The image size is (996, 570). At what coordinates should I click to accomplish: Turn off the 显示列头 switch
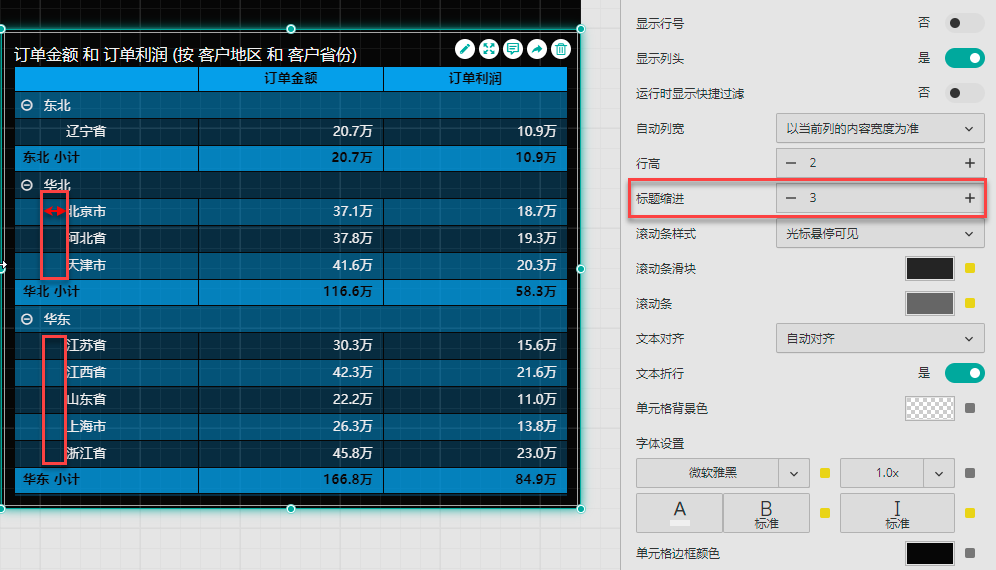click(964, 58)
